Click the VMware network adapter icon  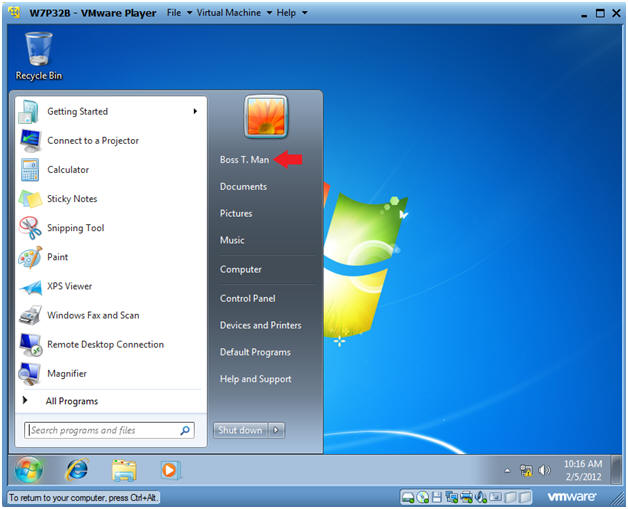click(451, 497)
